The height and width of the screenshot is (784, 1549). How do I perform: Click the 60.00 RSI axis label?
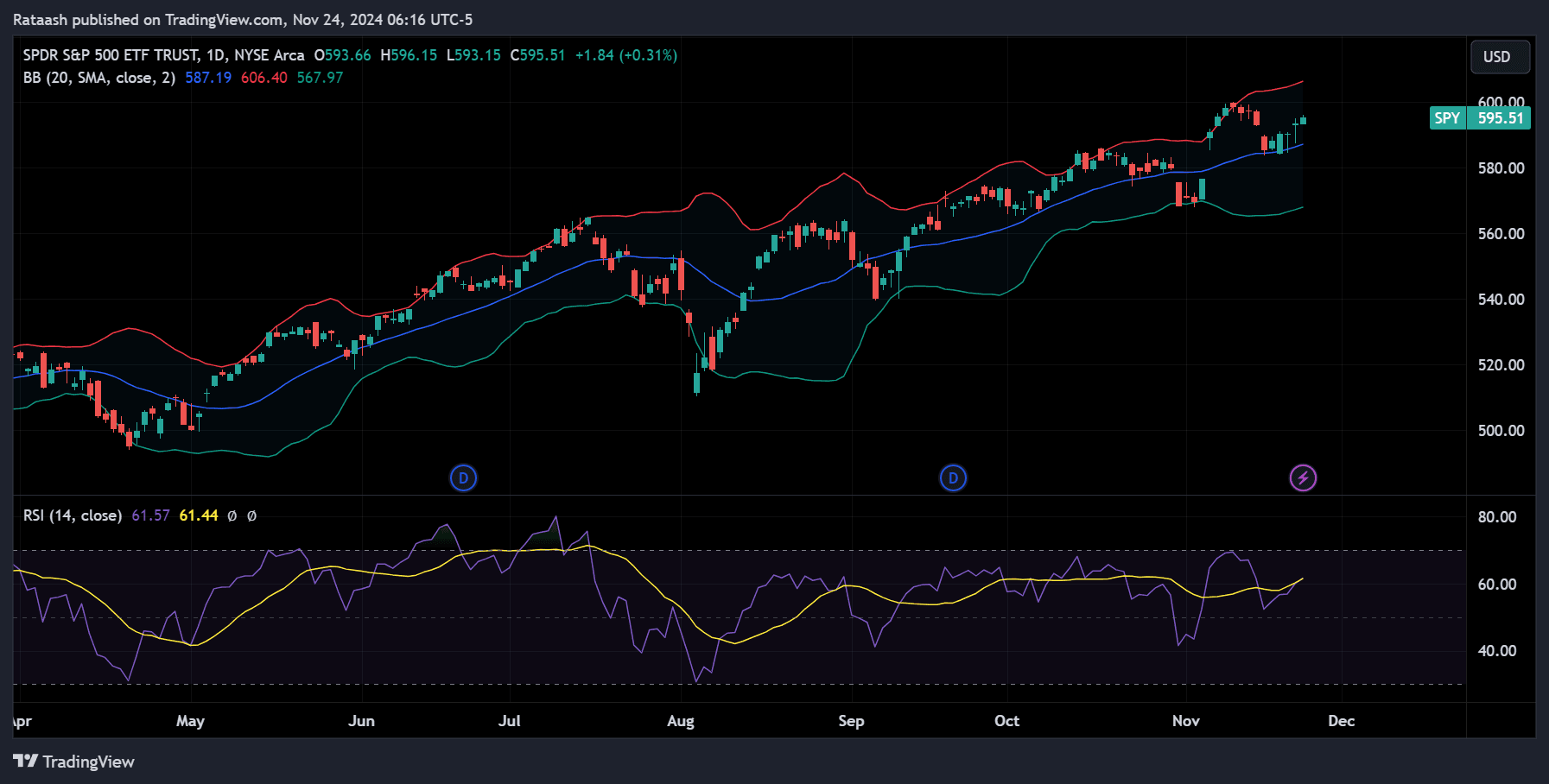[1497, 585]
